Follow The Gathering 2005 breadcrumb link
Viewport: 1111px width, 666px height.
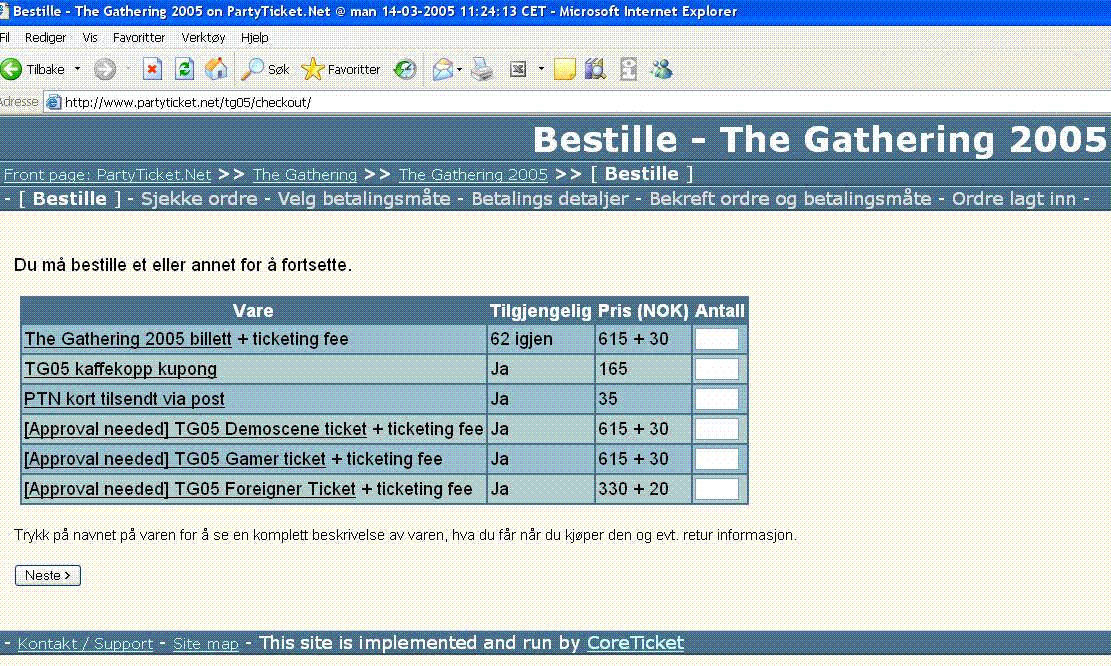[x=473, y=174]
